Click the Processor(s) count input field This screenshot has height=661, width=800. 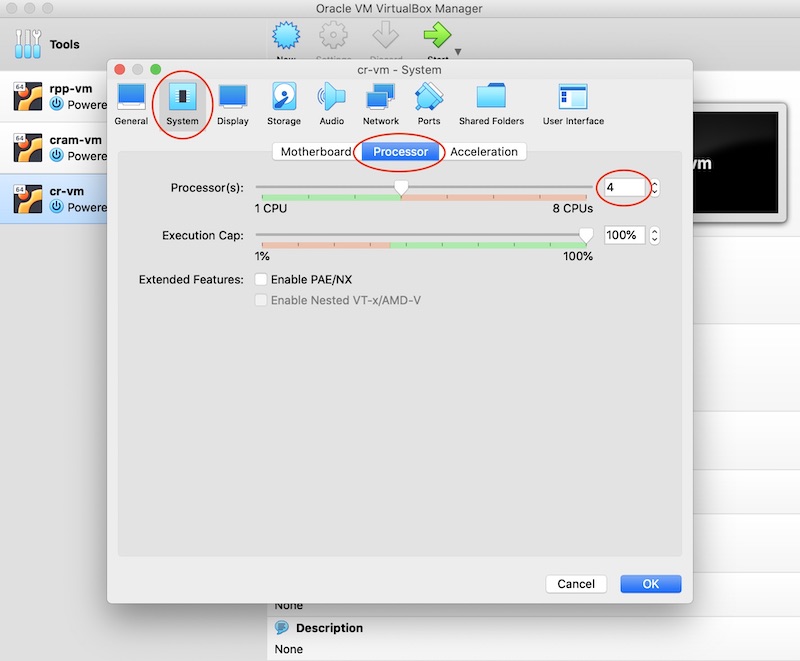tap(625, 187)
